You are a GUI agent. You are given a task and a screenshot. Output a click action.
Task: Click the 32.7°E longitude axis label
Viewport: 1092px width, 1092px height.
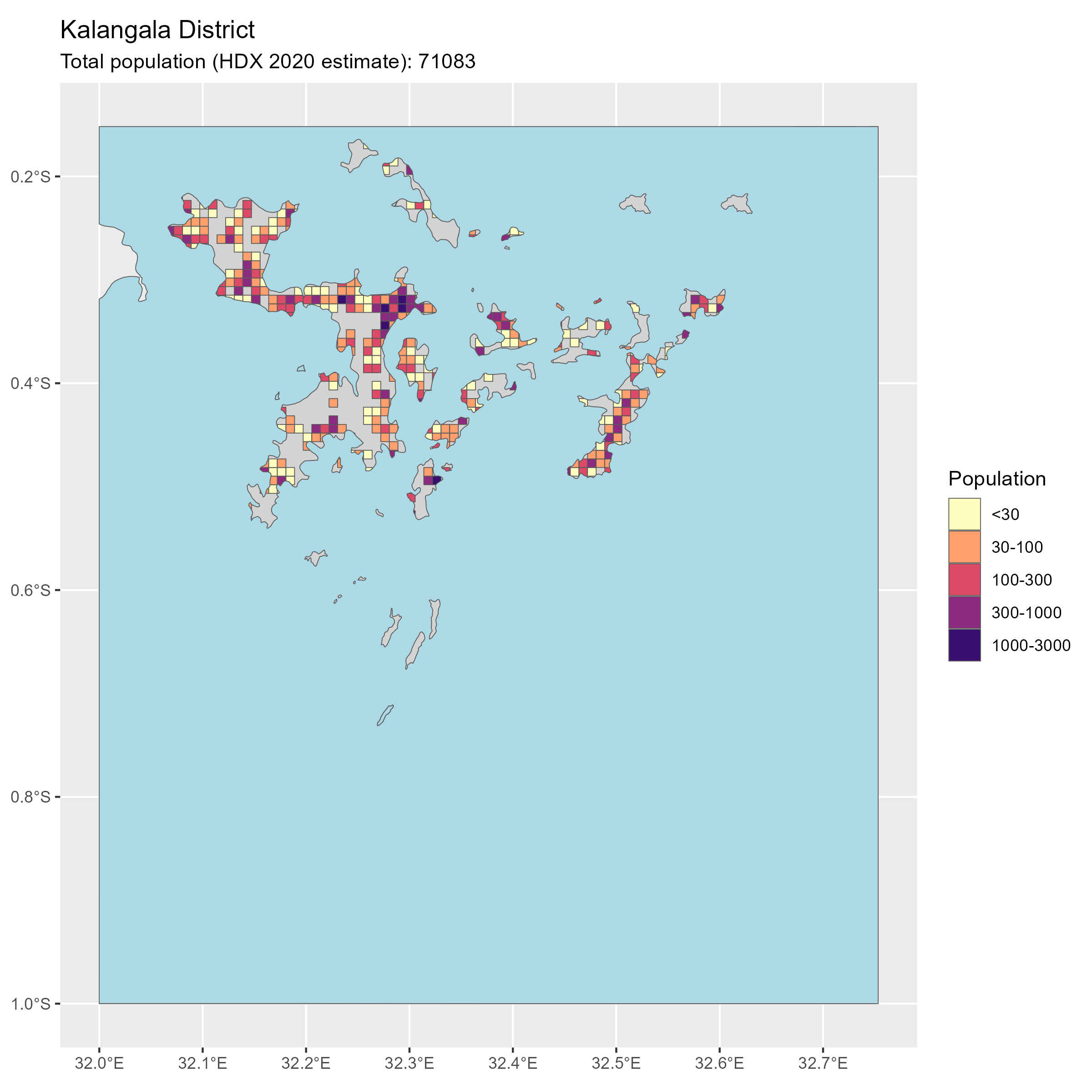(x=823, y=1064)
